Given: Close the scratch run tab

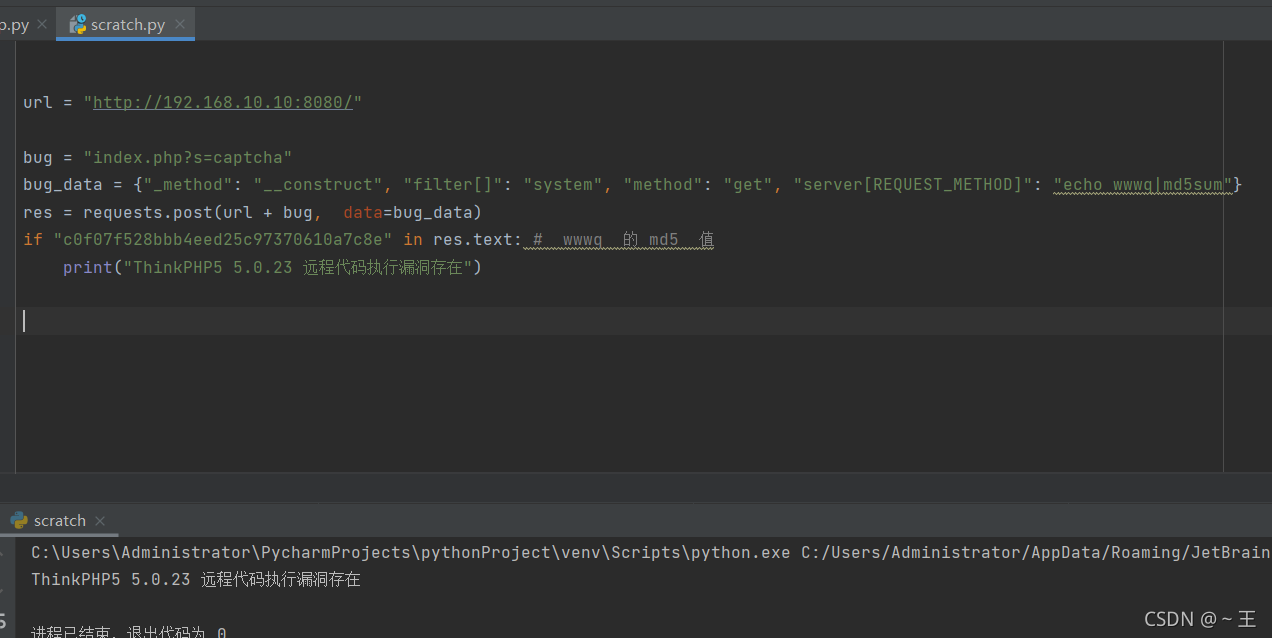Looking at the screenshot, I should (x=100, y=521).
